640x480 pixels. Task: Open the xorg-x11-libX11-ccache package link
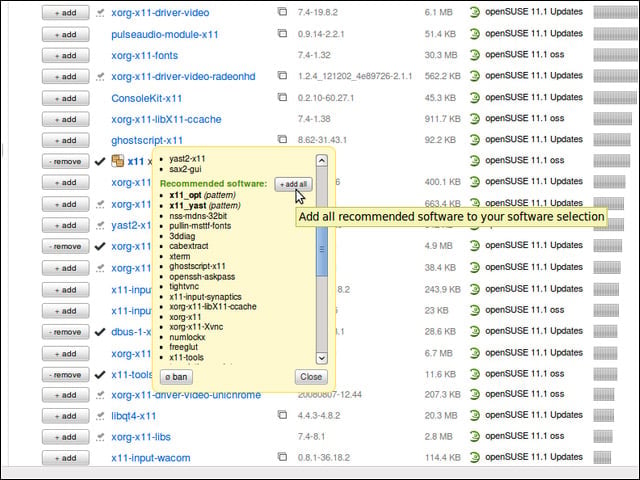pyautogui.click(x=166, y=119)
